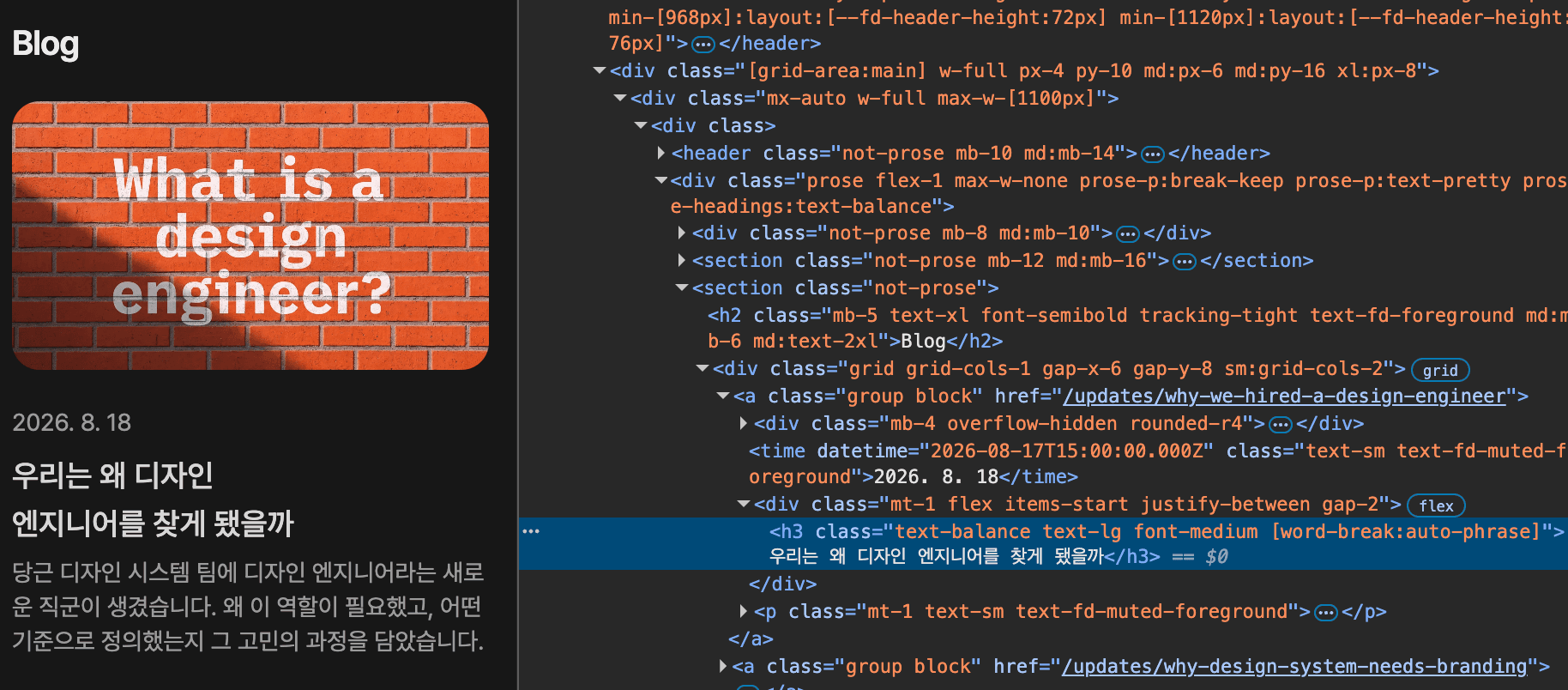Expand the header not-prose mb-10 node
Screen dimensions: 1568x690
pyautogui.click(x=661, y=153)
